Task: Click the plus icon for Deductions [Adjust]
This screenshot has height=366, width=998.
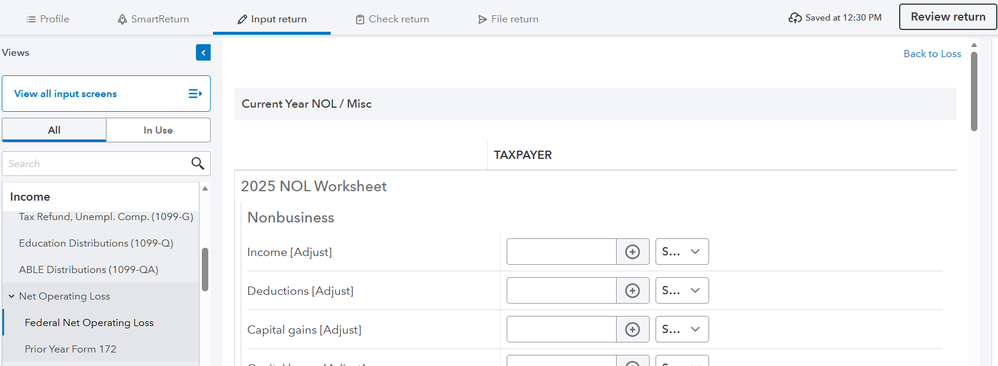Action: (632, 291)
